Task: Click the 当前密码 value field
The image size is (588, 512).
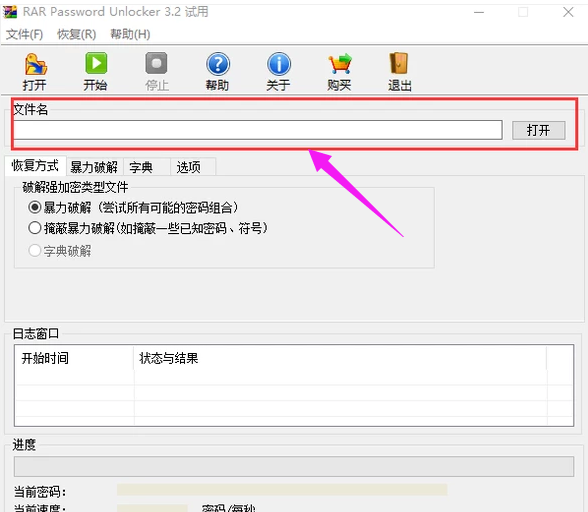Action: [x=282, y=490]
